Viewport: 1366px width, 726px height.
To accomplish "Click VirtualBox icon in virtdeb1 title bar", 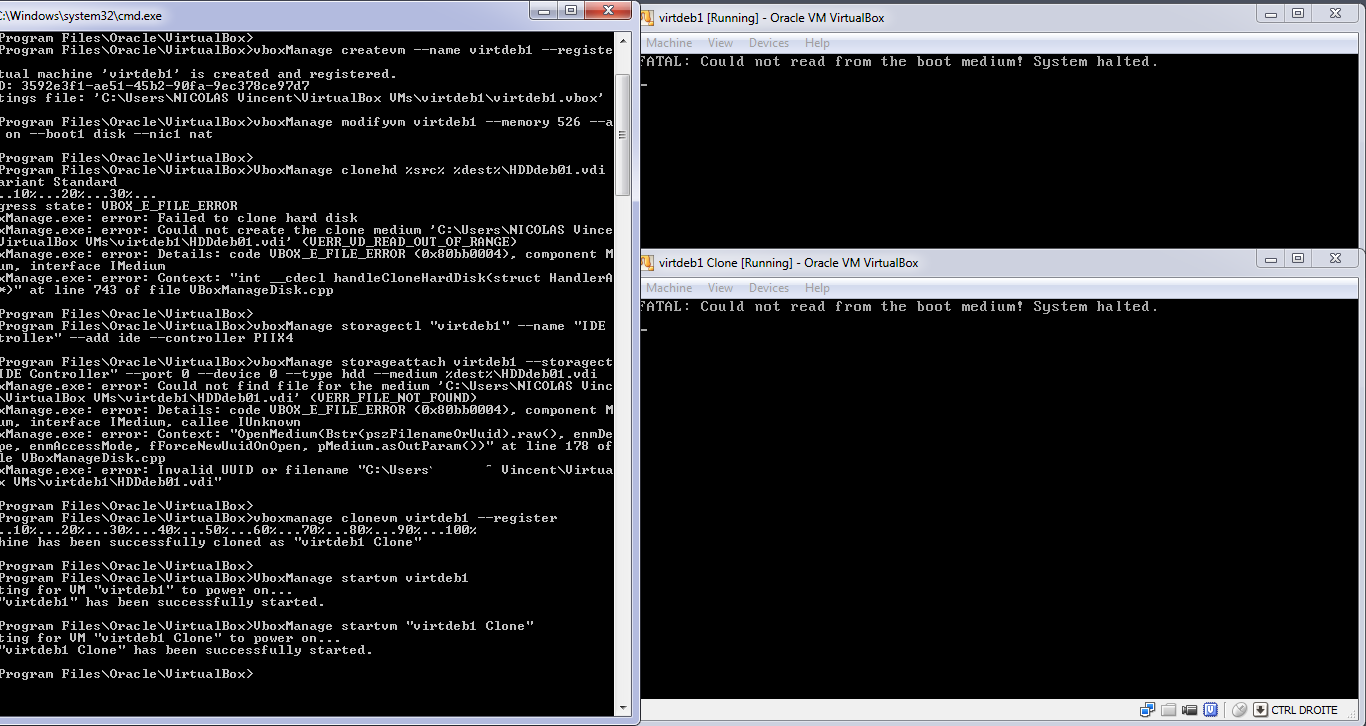I will (647, 17).
